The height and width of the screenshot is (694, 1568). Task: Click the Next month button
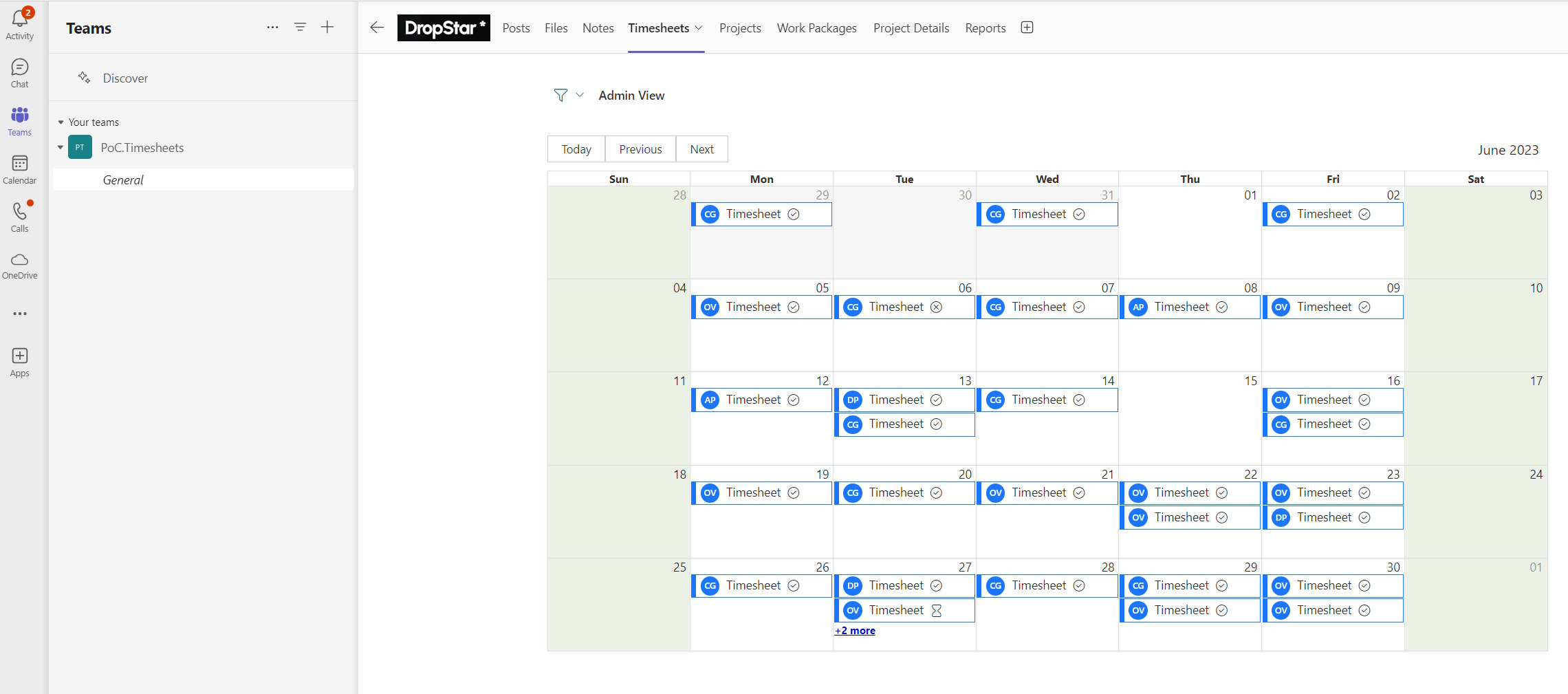pyautogui.click(x=701, y=149)
